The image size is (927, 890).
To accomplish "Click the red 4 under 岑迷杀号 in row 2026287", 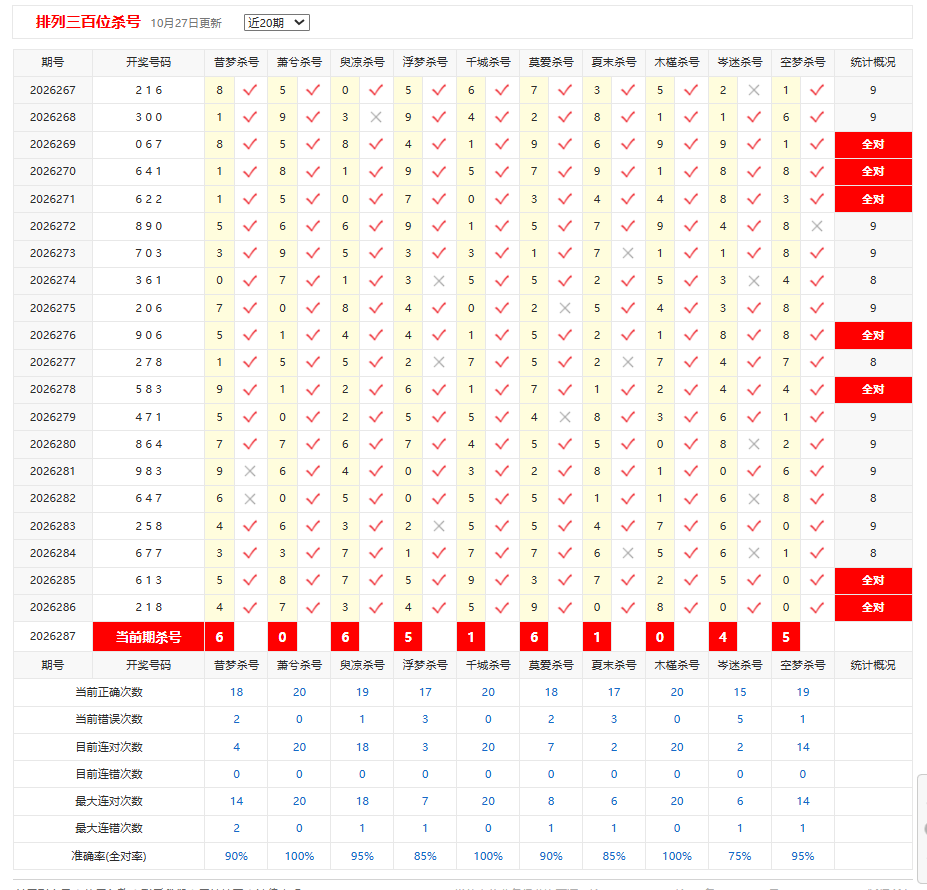I will [723, 637].
